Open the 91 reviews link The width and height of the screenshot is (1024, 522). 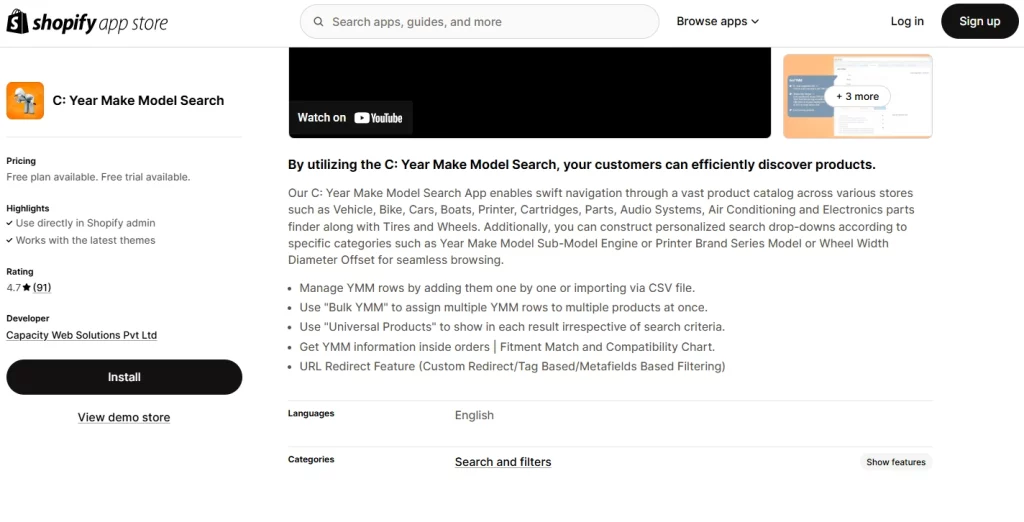42,288
